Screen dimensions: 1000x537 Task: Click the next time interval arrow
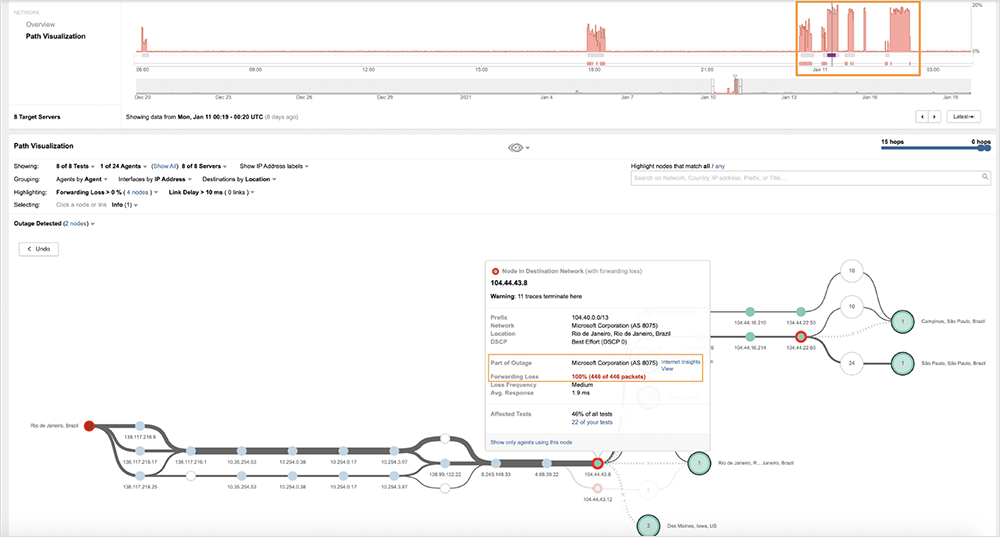click(935, 117)
